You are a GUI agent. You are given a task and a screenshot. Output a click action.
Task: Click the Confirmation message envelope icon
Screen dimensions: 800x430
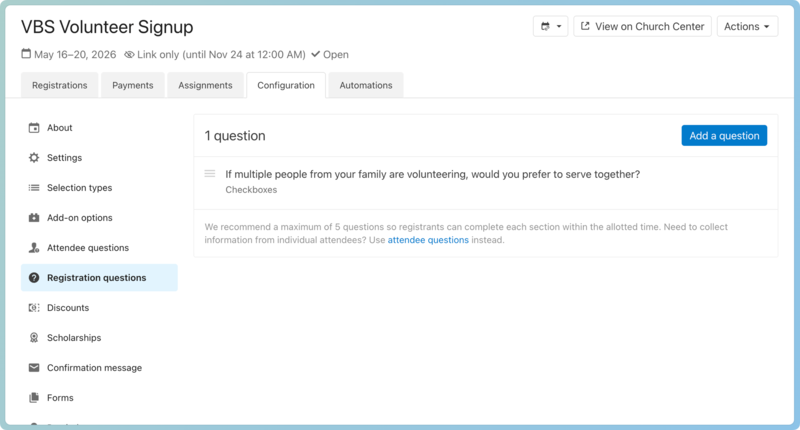[34, 368]
